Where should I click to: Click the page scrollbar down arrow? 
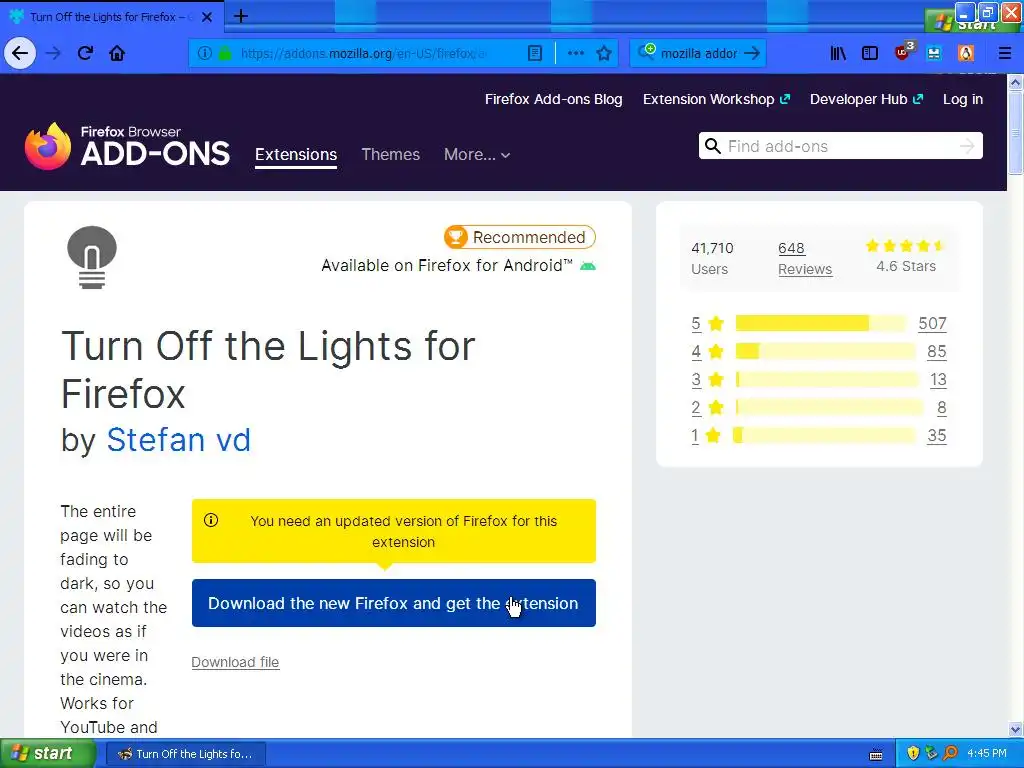pos(1015,729)
